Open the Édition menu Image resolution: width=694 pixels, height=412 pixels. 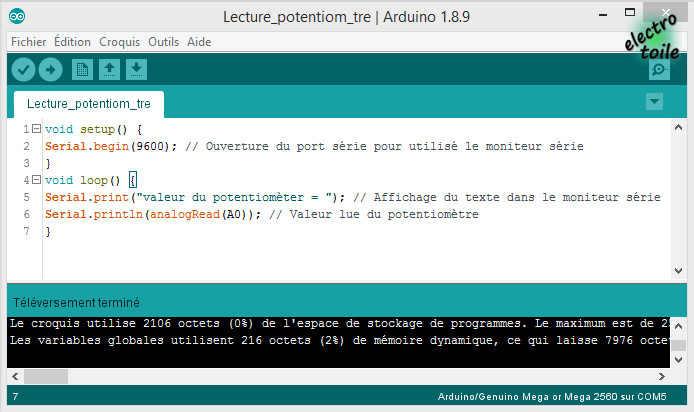pyautogui.click(x=72, y=42)
